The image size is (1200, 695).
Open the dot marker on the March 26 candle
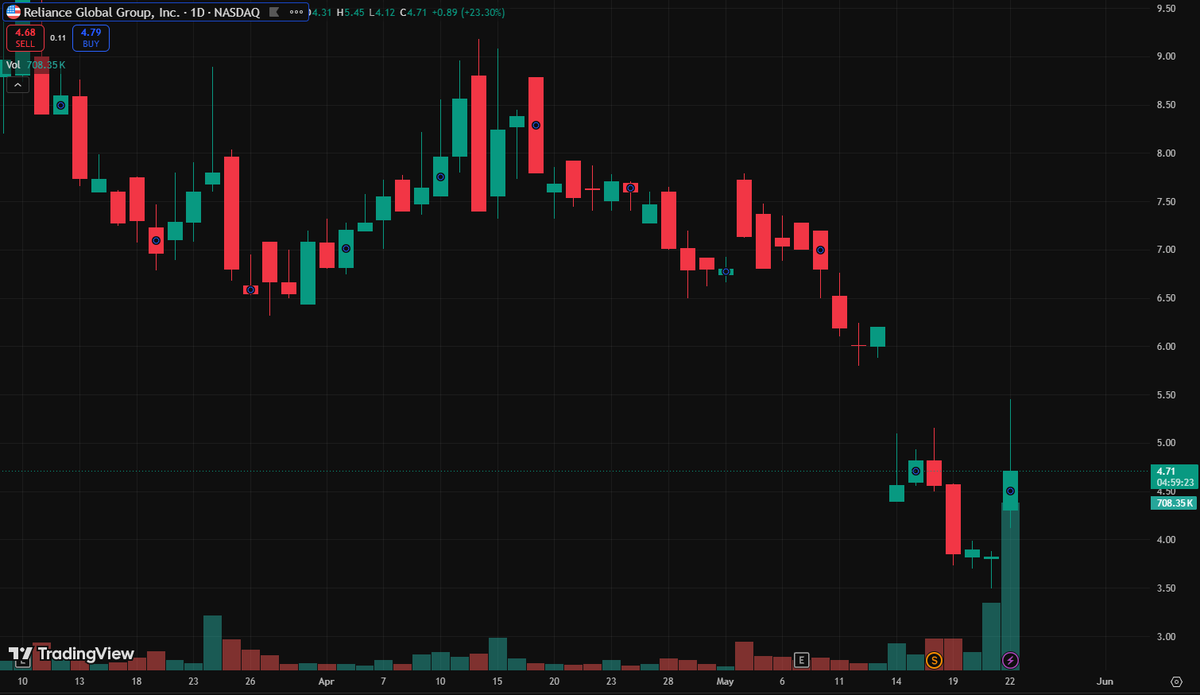coord(250,290)
